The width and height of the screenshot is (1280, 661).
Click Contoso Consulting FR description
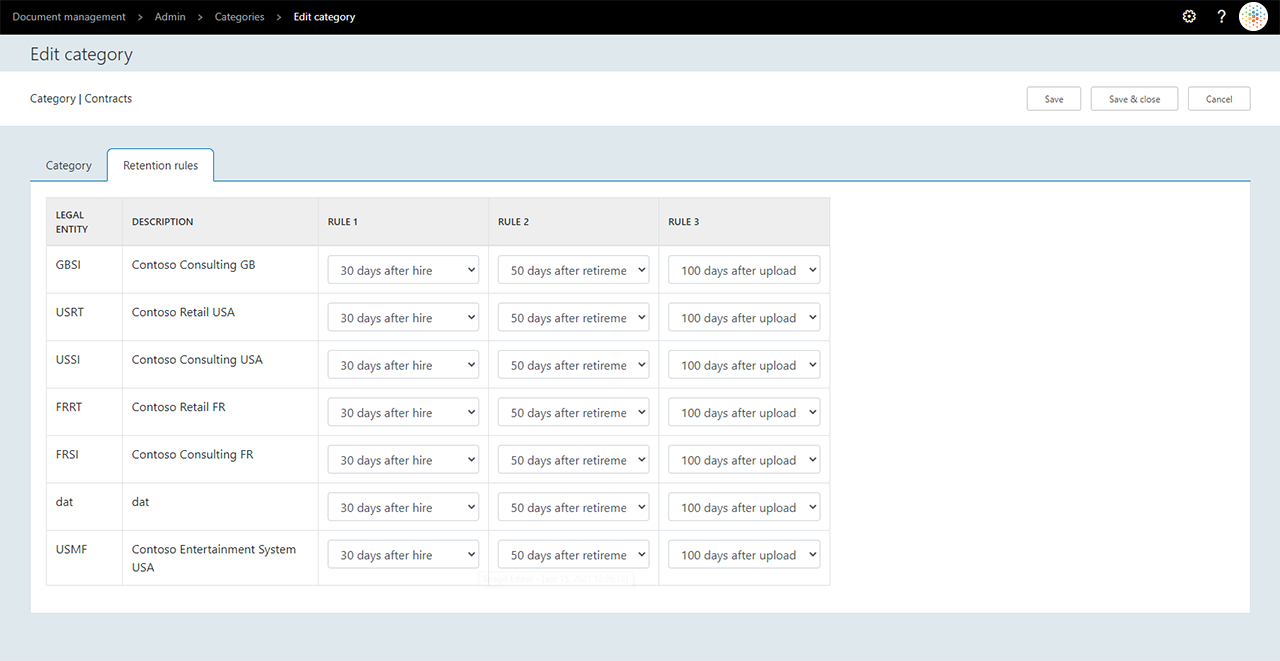pyautogui.click(x=192, y=454)
